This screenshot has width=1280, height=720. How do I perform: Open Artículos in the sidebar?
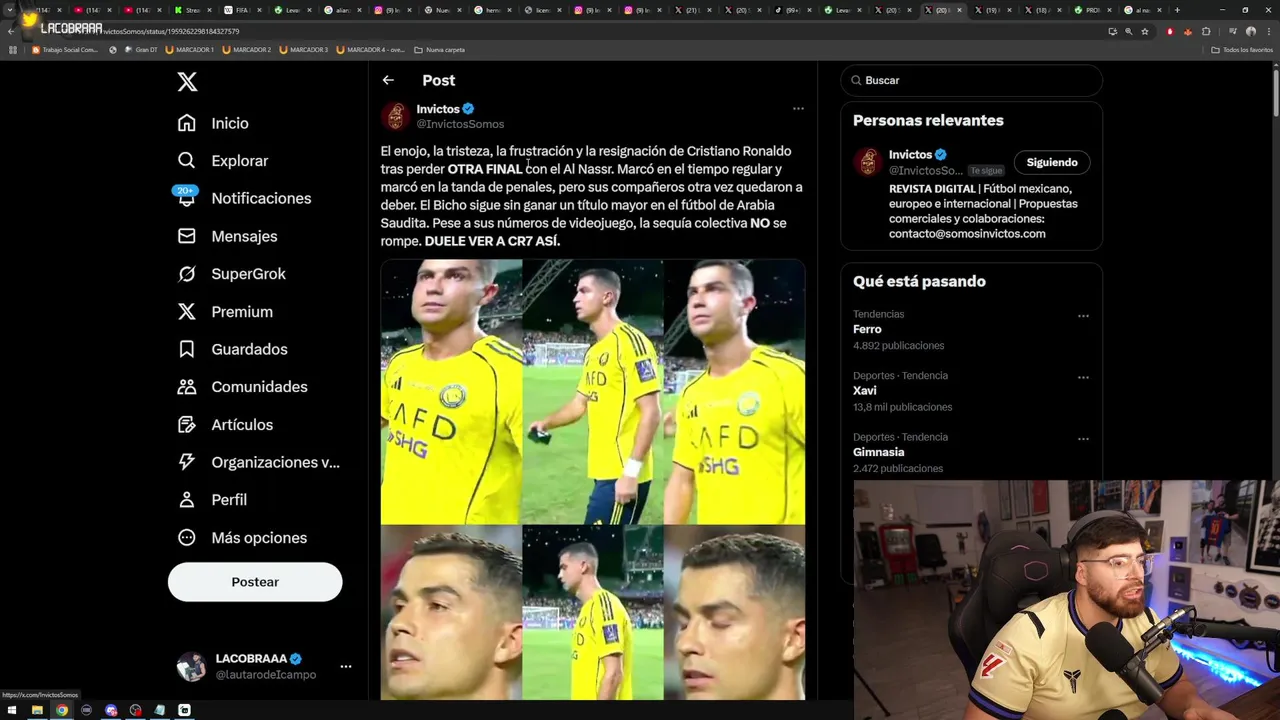(x=225, y=425)
